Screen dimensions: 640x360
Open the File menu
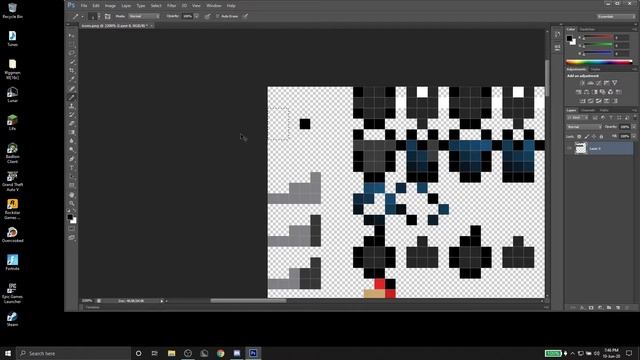84,6
